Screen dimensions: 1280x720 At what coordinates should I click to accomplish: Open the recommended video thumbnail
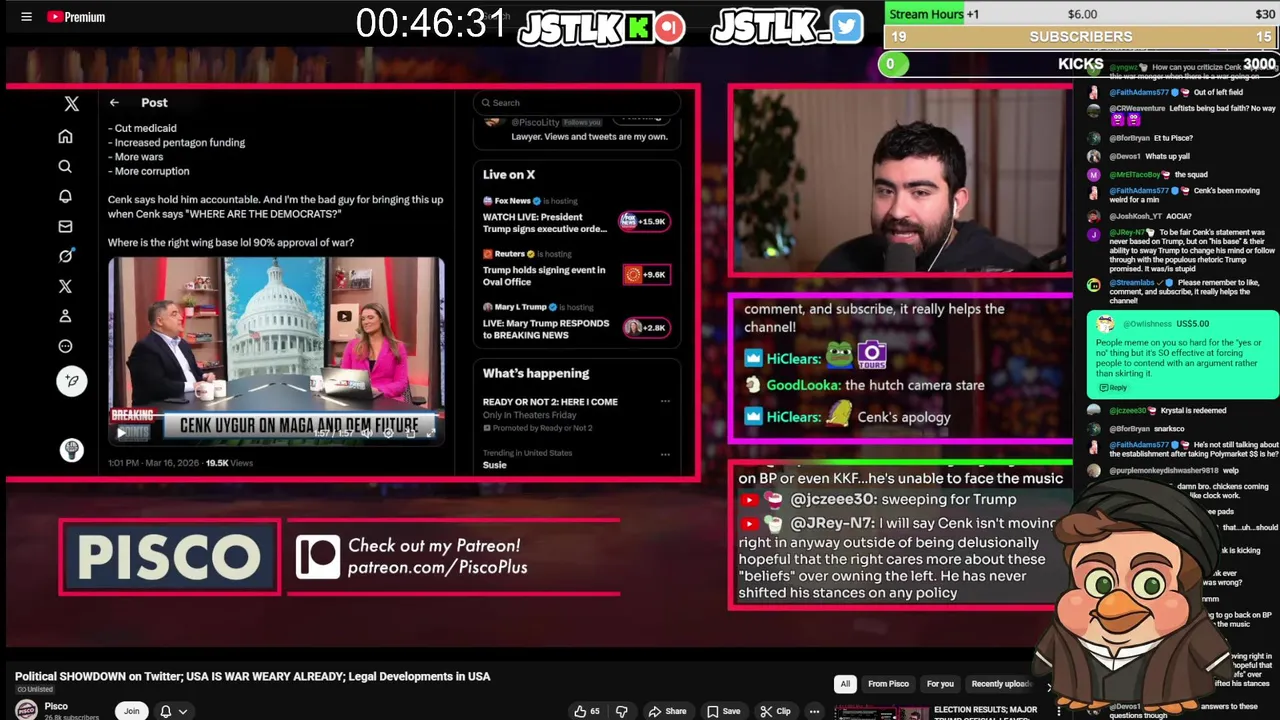pyautogui.click(x=881, y=713)
